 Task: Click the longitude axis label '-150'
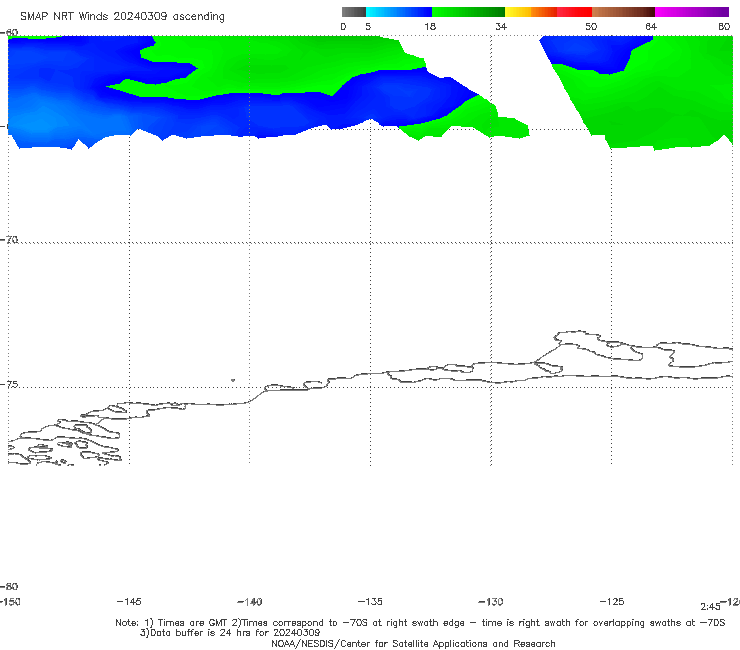point(10,602)
